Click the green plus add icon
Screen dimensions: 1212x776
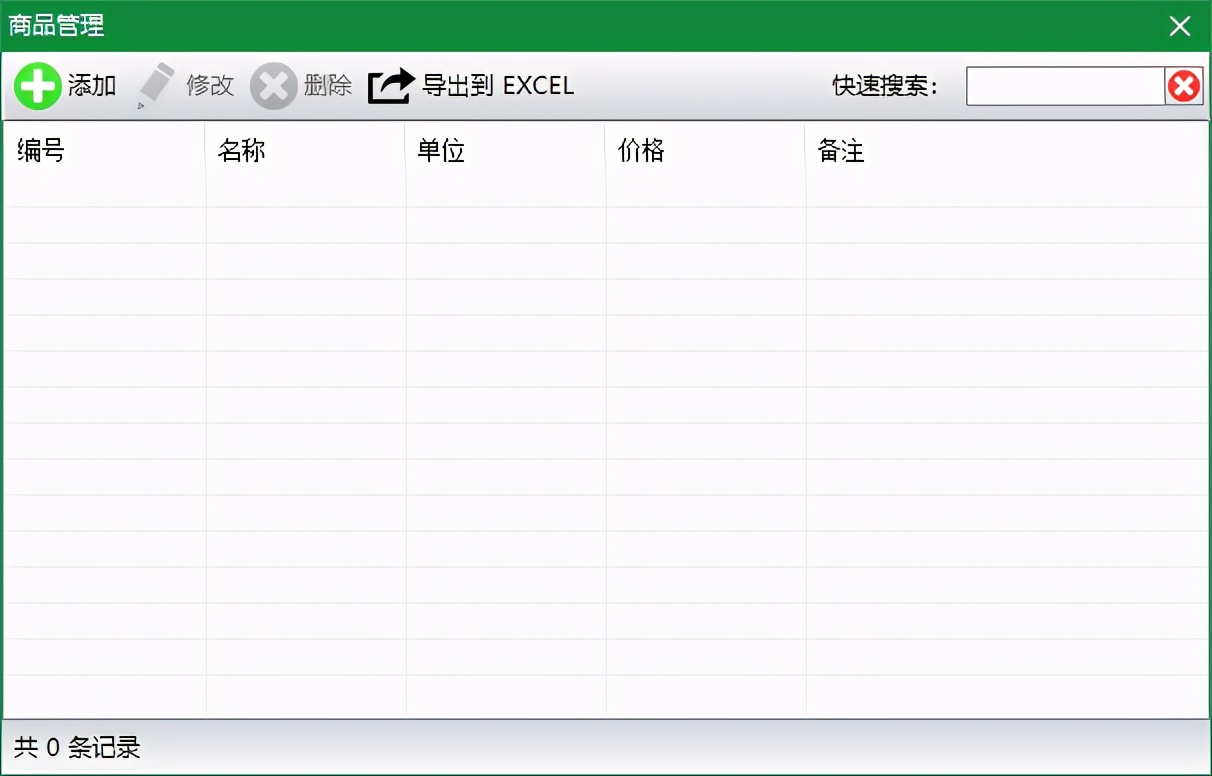pos(37,86)
